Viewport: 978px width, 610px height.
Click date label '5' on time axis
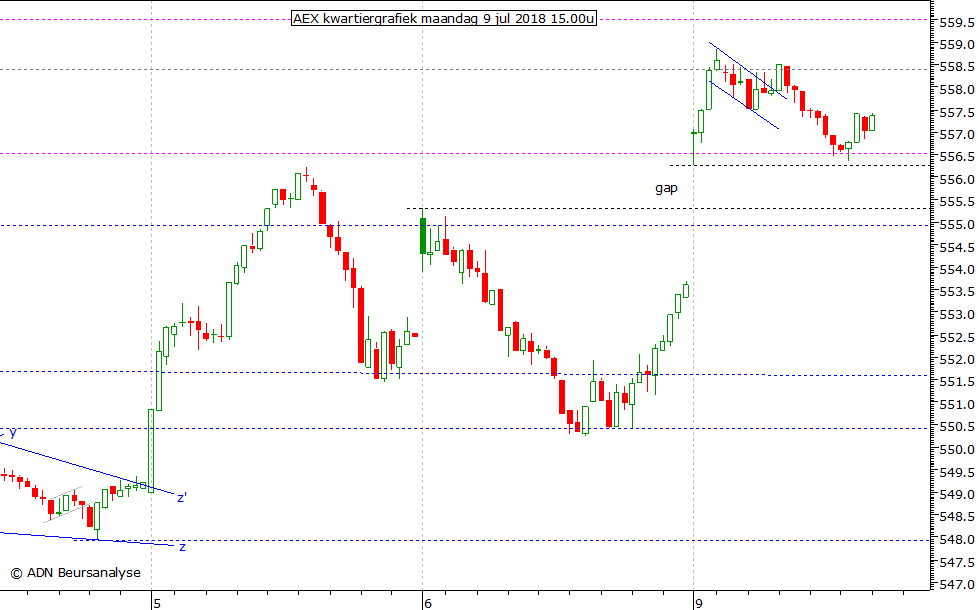point(157,603)
